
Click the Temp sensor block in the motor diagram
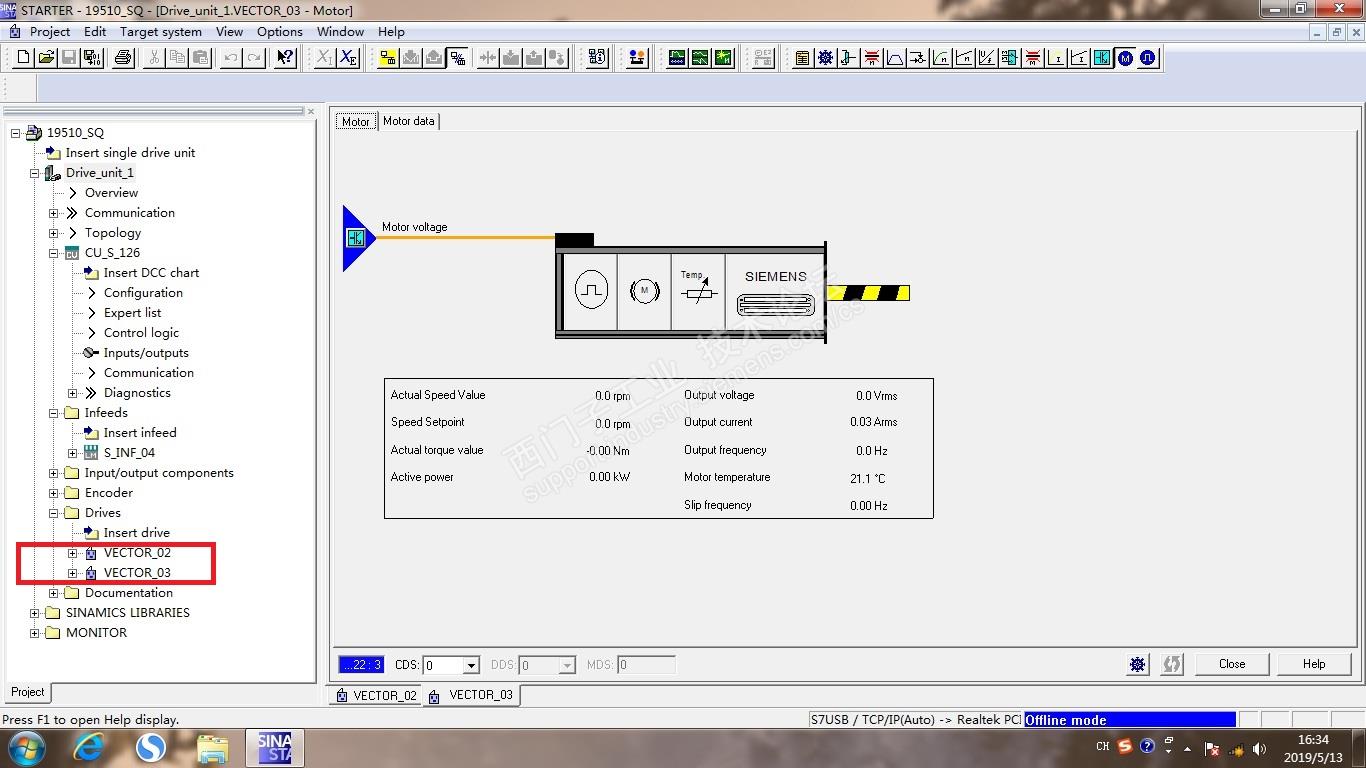click(x=698, y=291)
